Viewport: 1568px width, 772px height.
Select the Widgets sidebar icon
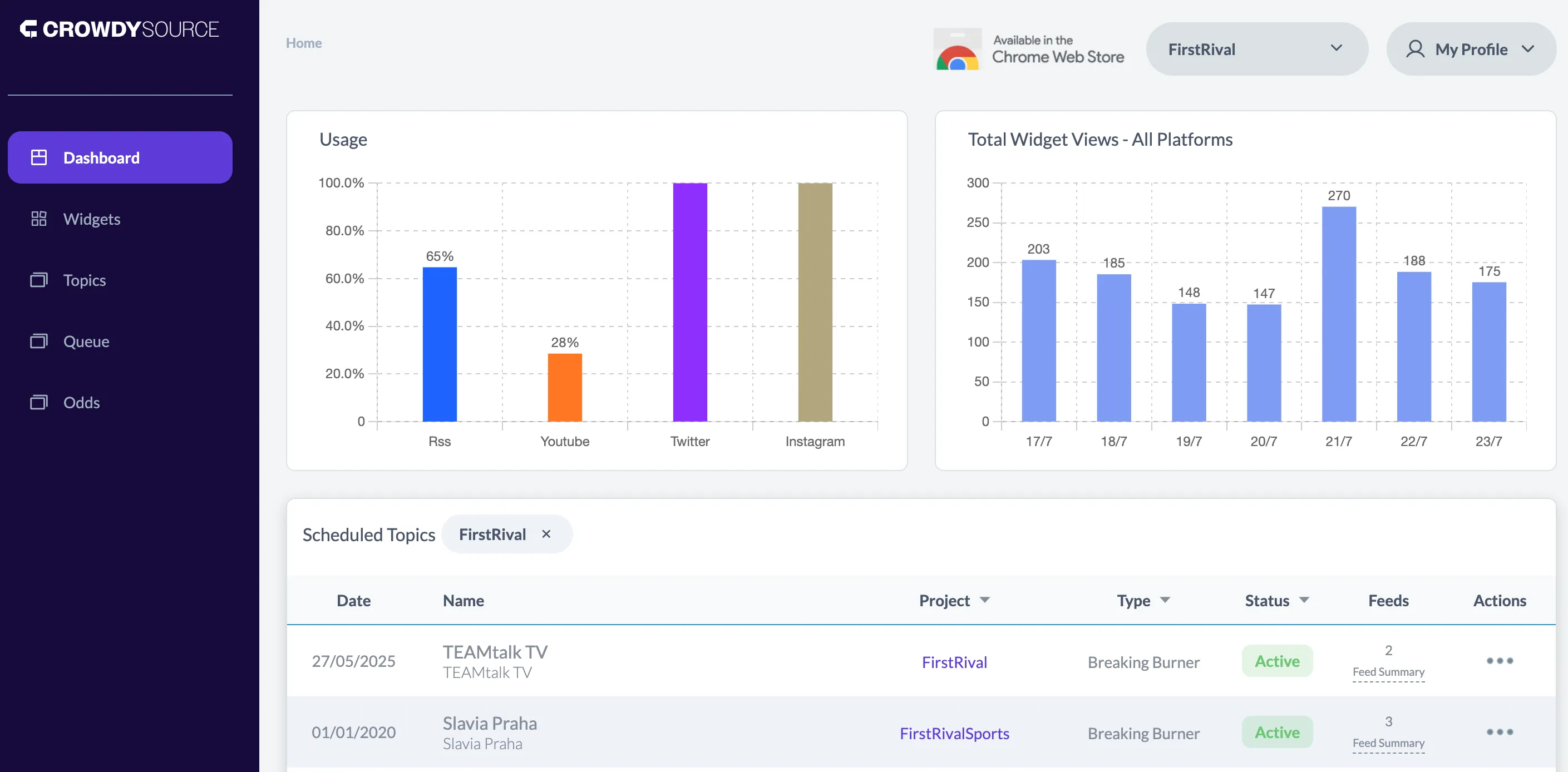[x=39, y=219]
